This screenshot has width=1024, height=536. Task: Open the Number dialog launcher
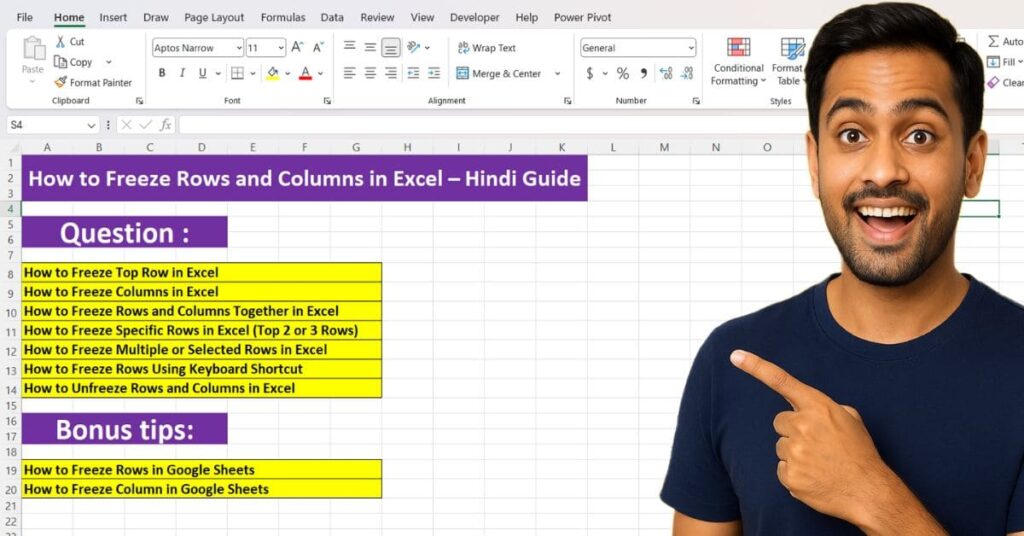pyautogui.click(x=696, y=101)
